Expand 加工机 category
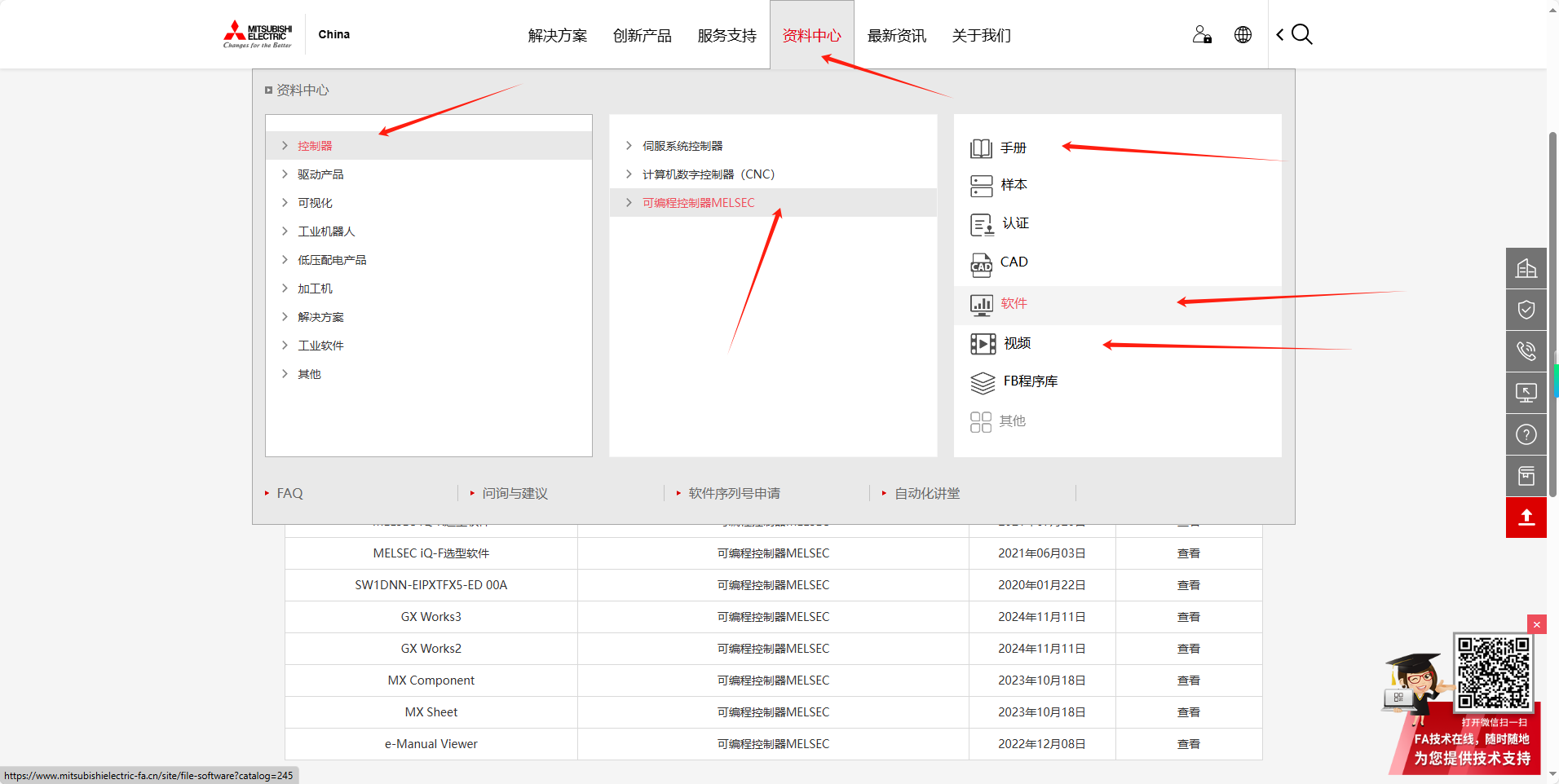 (x=429, y=288)
